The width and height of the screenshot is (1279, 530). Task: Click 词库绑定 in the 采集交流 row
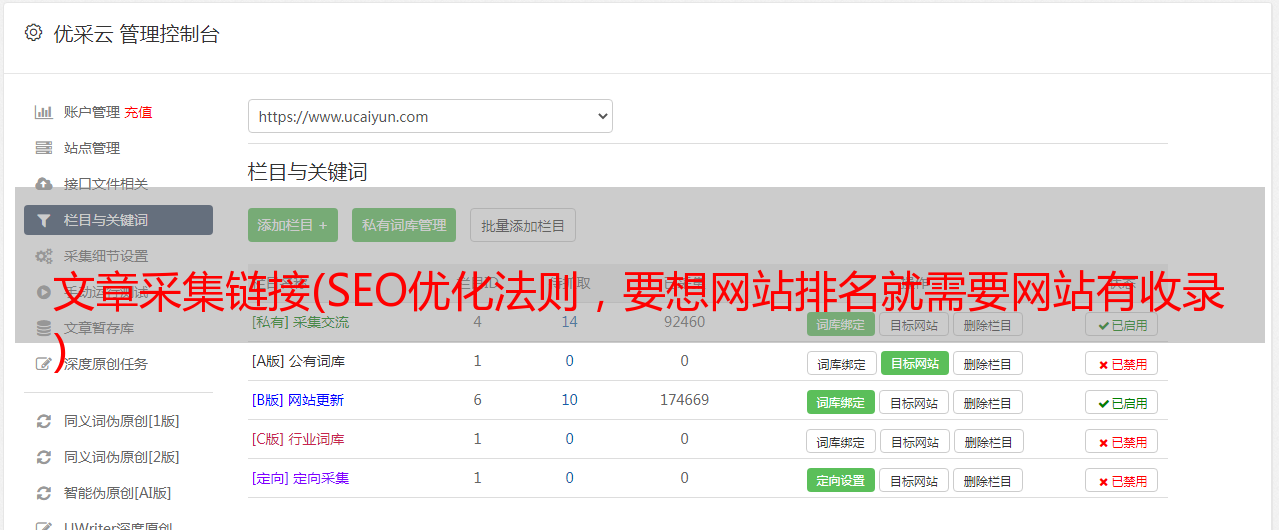click(x=841, y=325)
